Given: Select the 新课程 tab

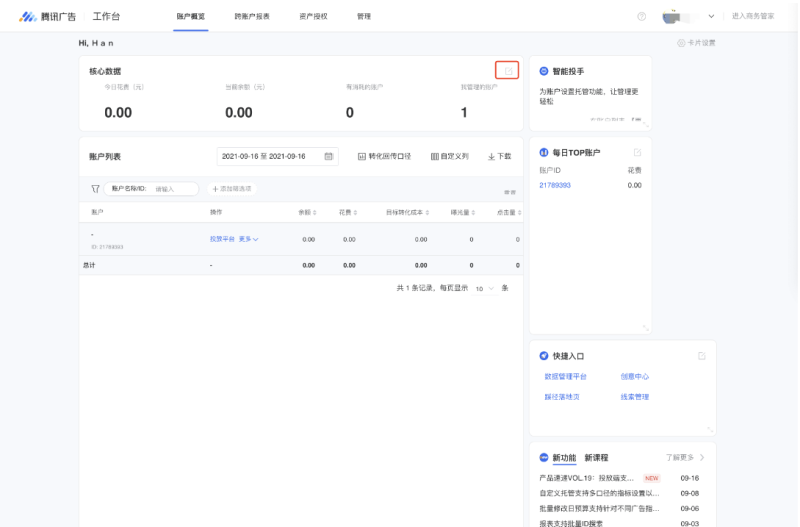Looking at the screenshot, I should [596, 458].
